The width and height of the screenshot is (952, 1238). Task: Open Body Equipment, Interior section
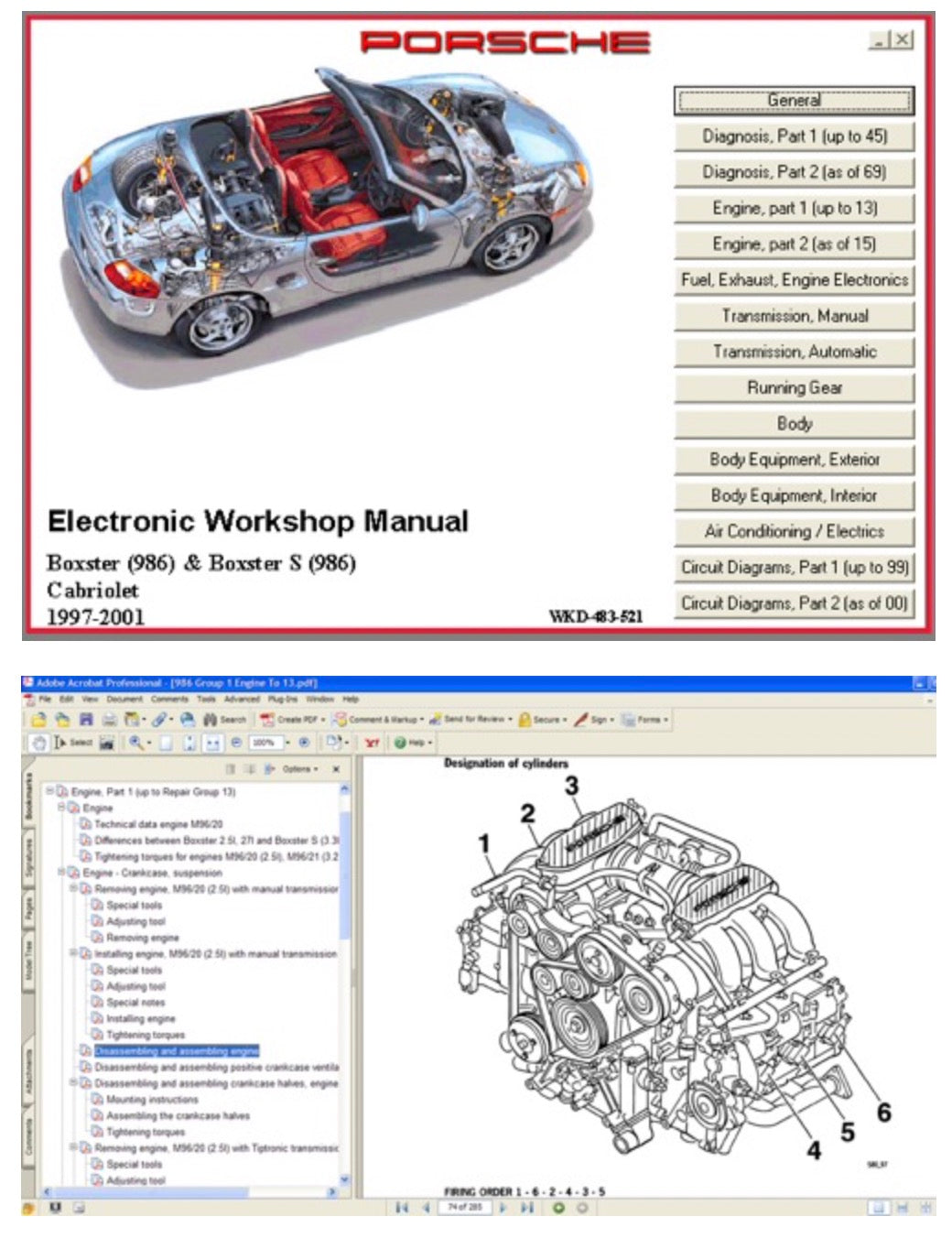(794, 495)
